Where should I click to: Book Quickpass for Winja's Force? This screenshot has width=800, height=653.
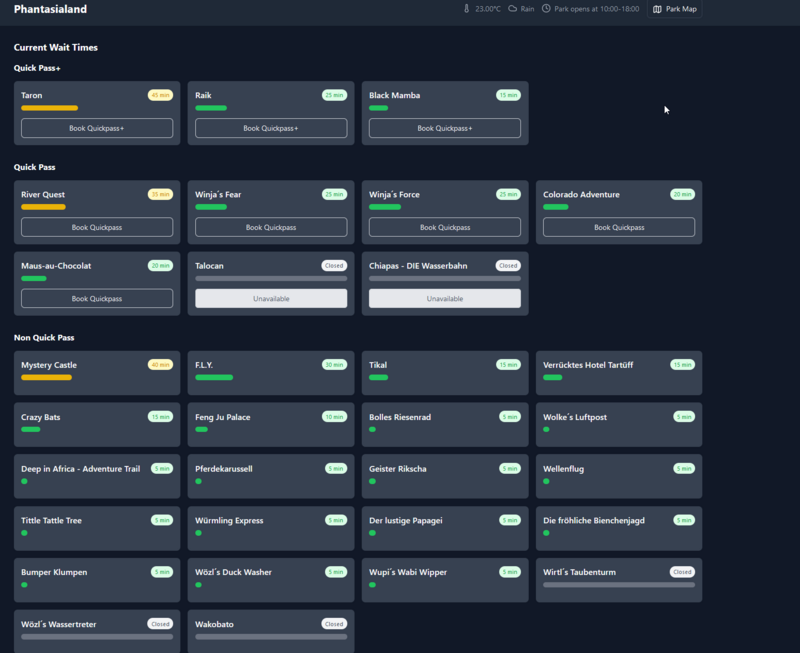click(445, 227)
